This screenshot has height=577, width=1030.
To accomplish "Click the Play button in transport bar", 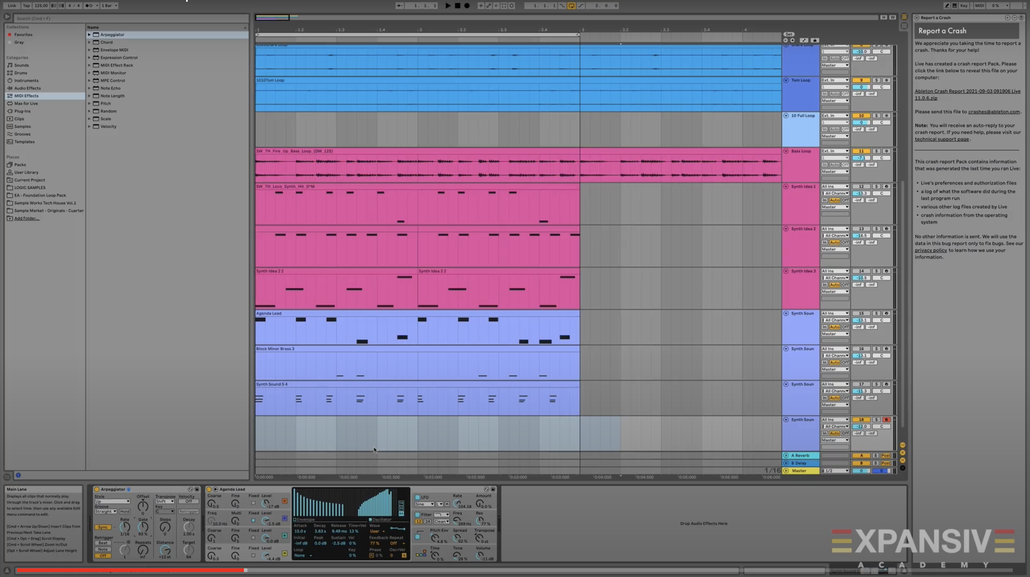I will [x=448, y=5].
